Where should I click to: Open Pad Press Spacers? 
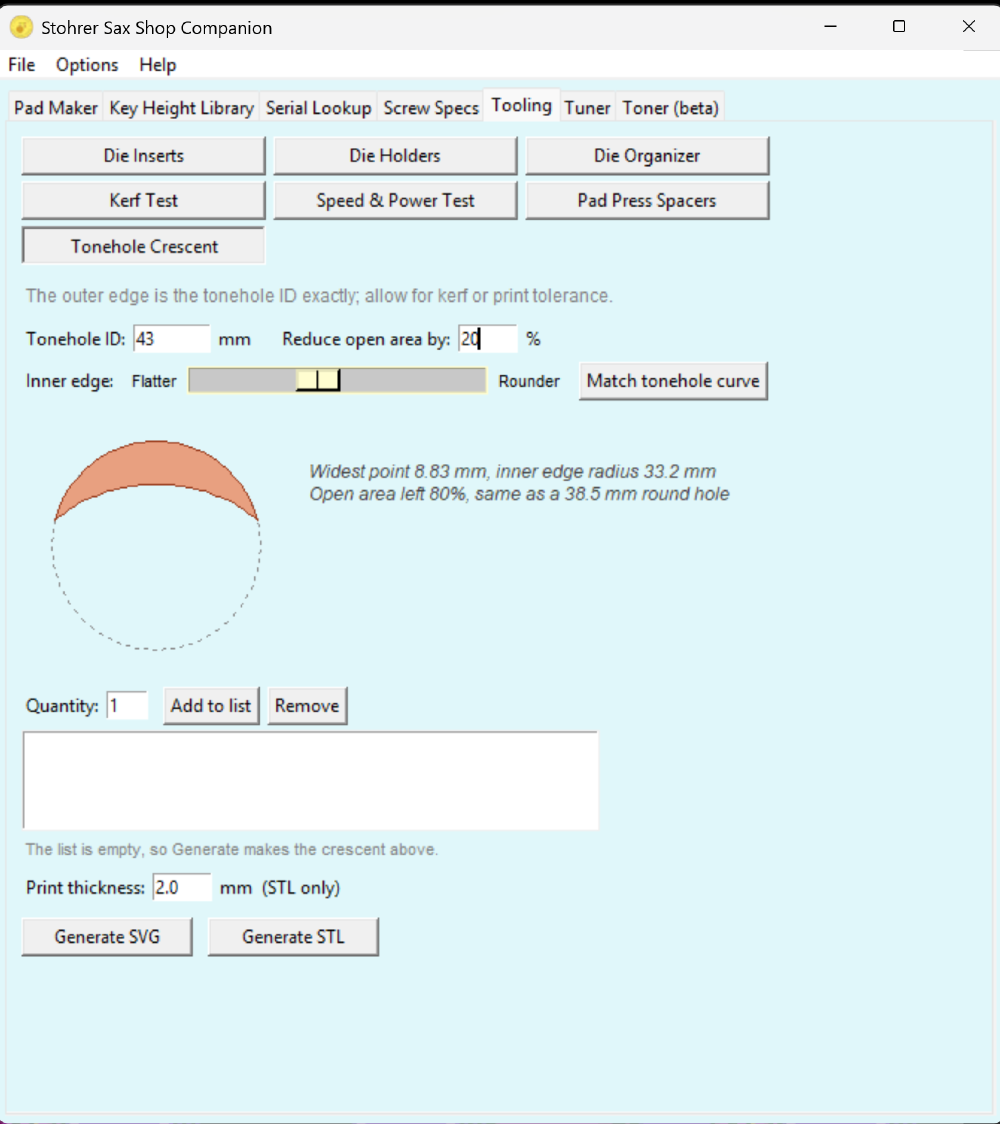647,201
